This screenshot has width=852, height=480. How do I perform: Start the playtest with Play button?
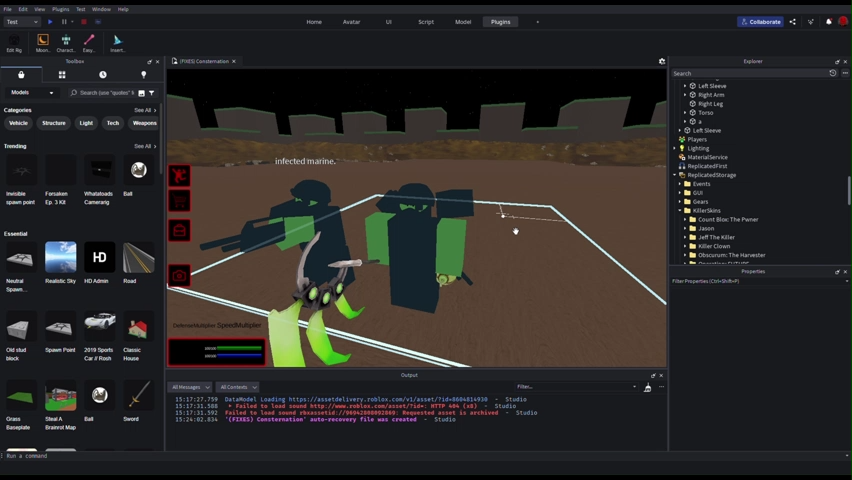point(50,22)
